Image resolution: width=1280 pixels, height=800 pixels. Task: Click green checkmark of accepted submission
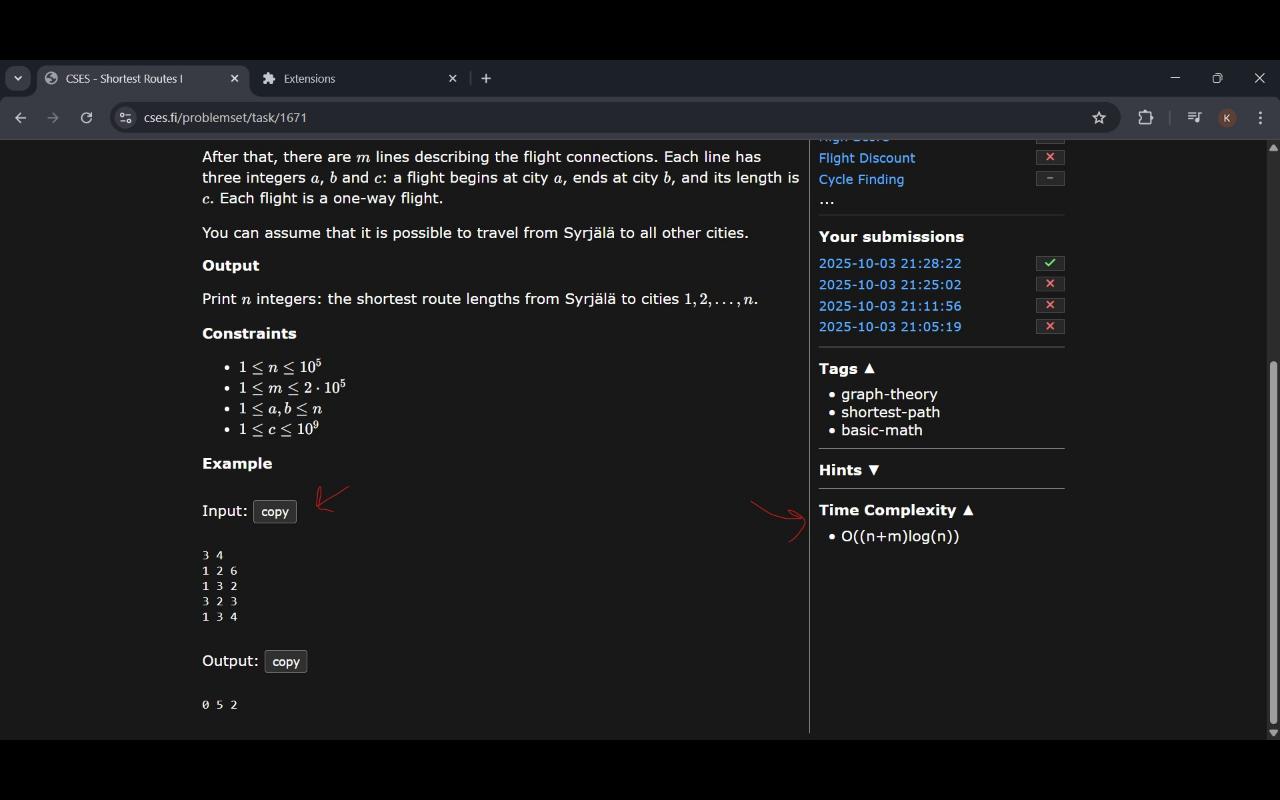[1049, 263]
